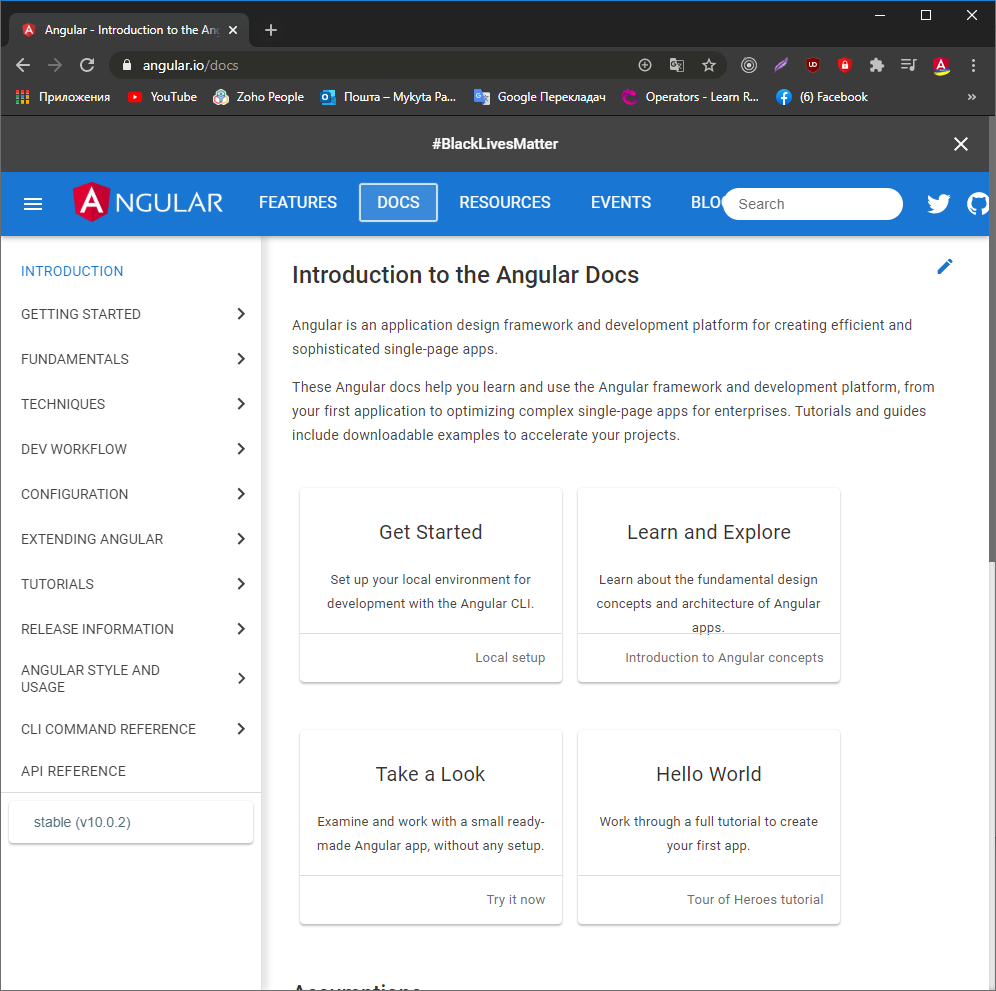Image resolution: width=996 pixels, height=991 pixels.
Task: Expand DEV WORKFLOW section
Action: [x=131, y=449]
